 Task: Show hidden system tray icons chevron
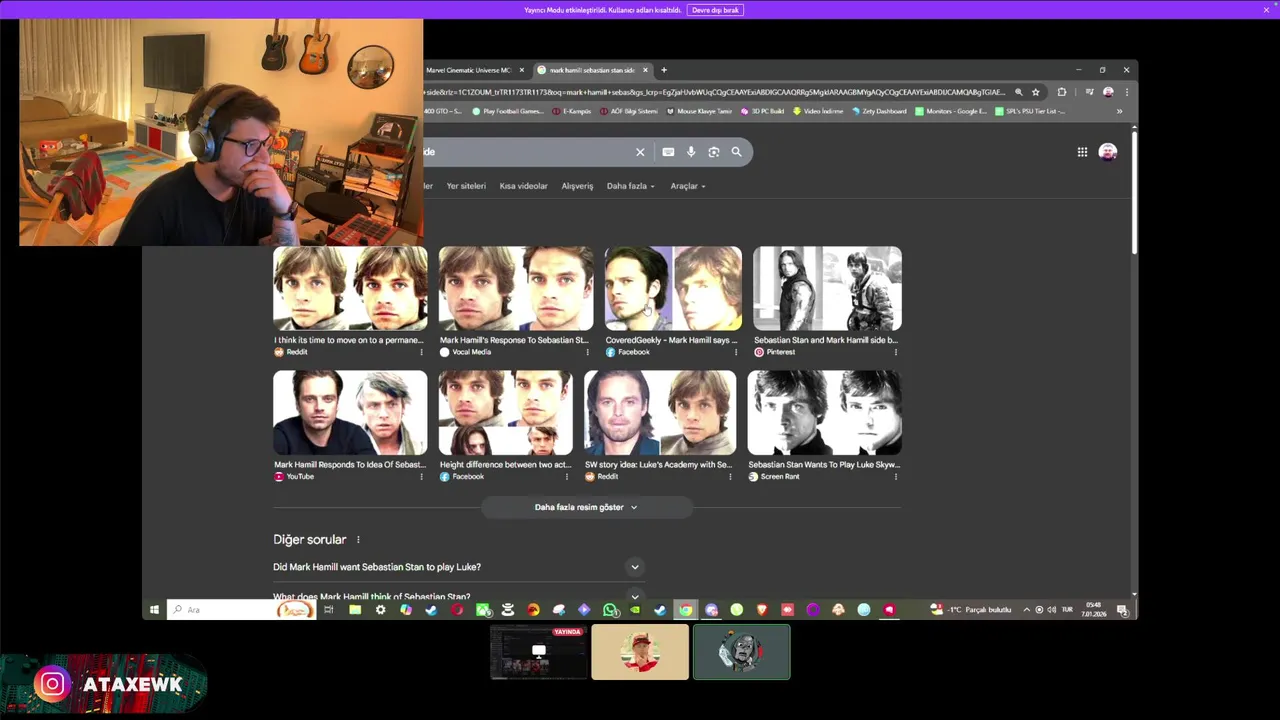coord(1026,609)
